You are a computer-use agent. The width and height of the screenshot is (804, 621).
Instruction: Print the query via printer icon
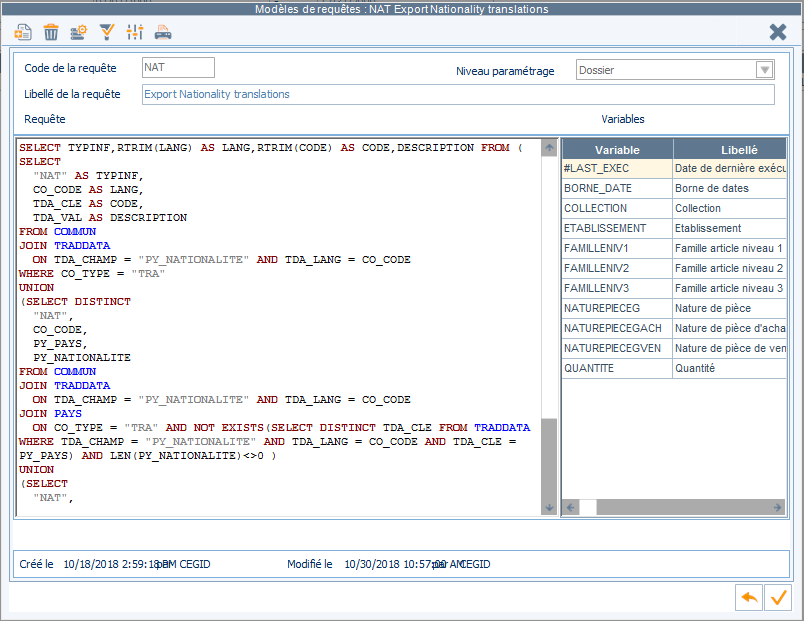tap(163, 32)
